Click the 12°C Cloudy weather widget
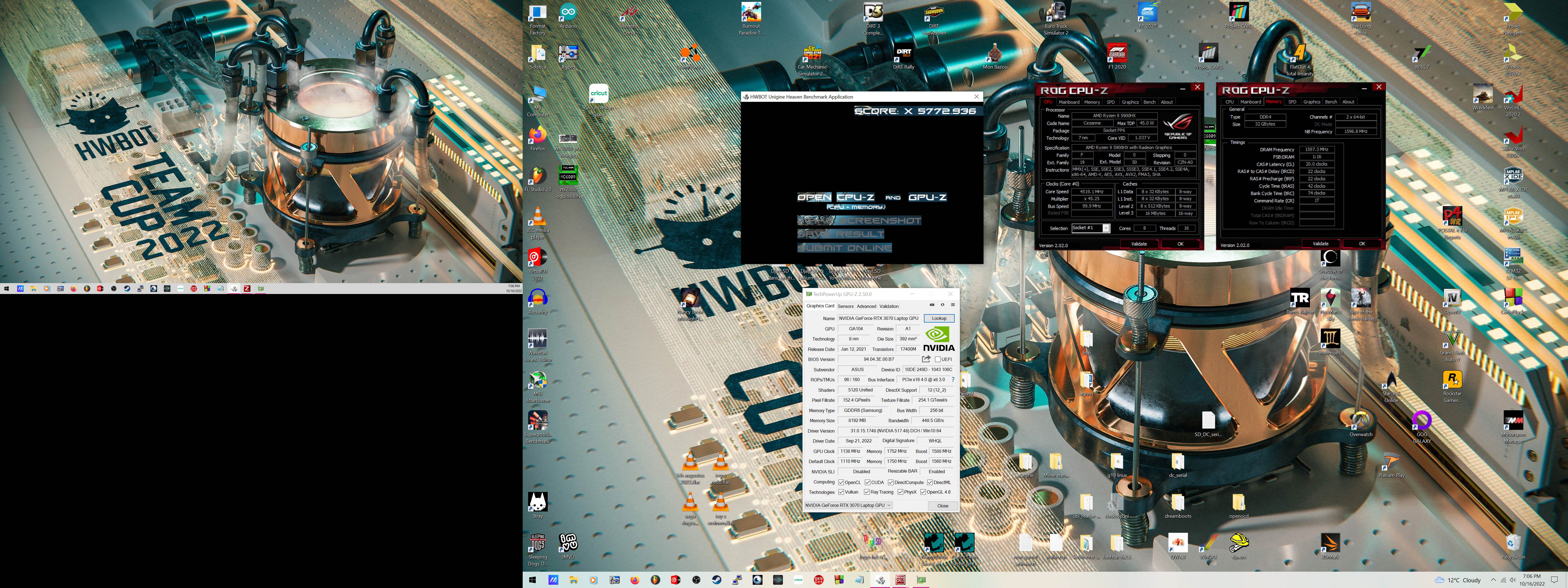Screen dimensions: 1568x588 [x=1458, y=580]
